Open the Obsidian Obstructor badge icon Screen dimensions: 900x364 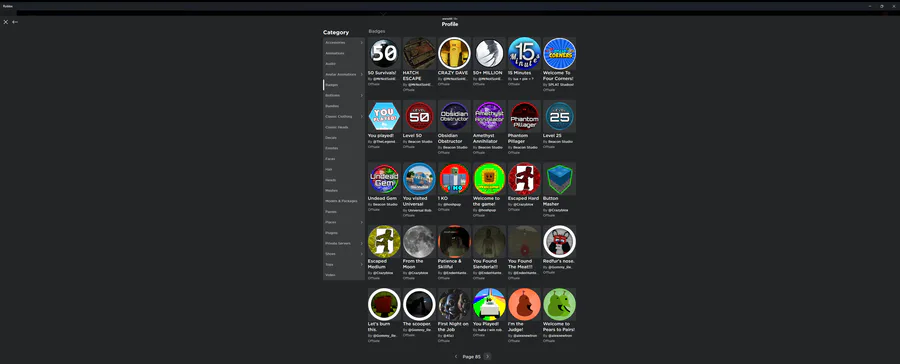point(454,116)
